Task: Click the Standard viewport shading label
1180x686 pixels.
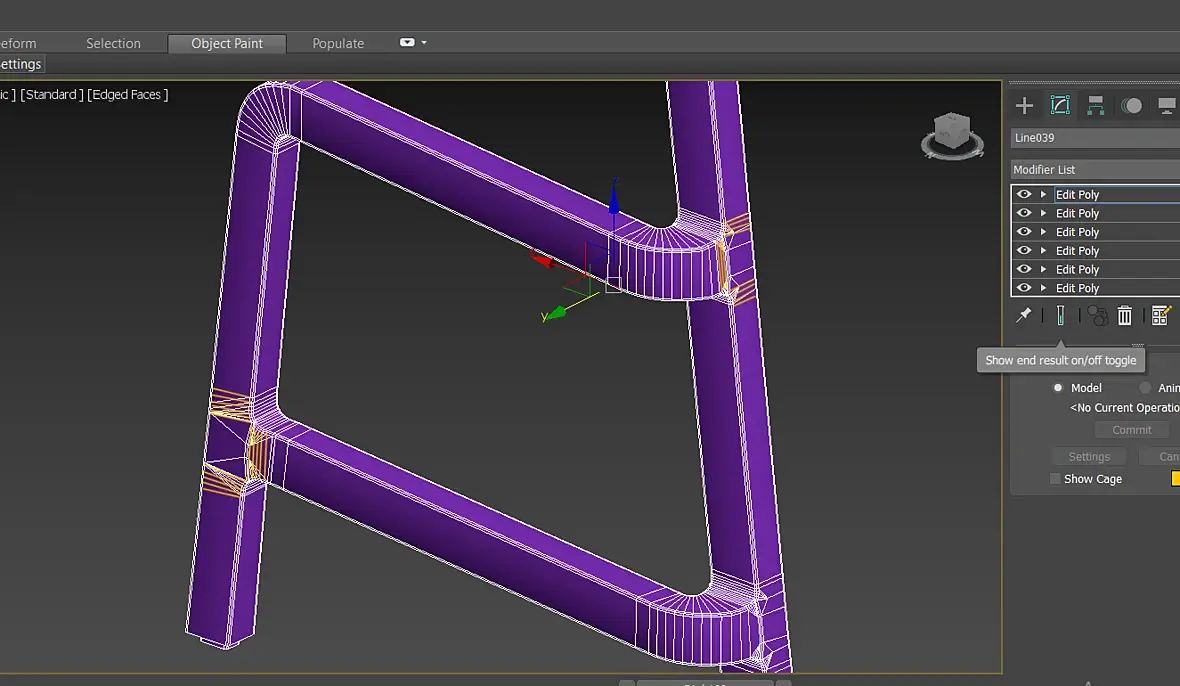Action: pyautogui.click(x=51, y=95)
